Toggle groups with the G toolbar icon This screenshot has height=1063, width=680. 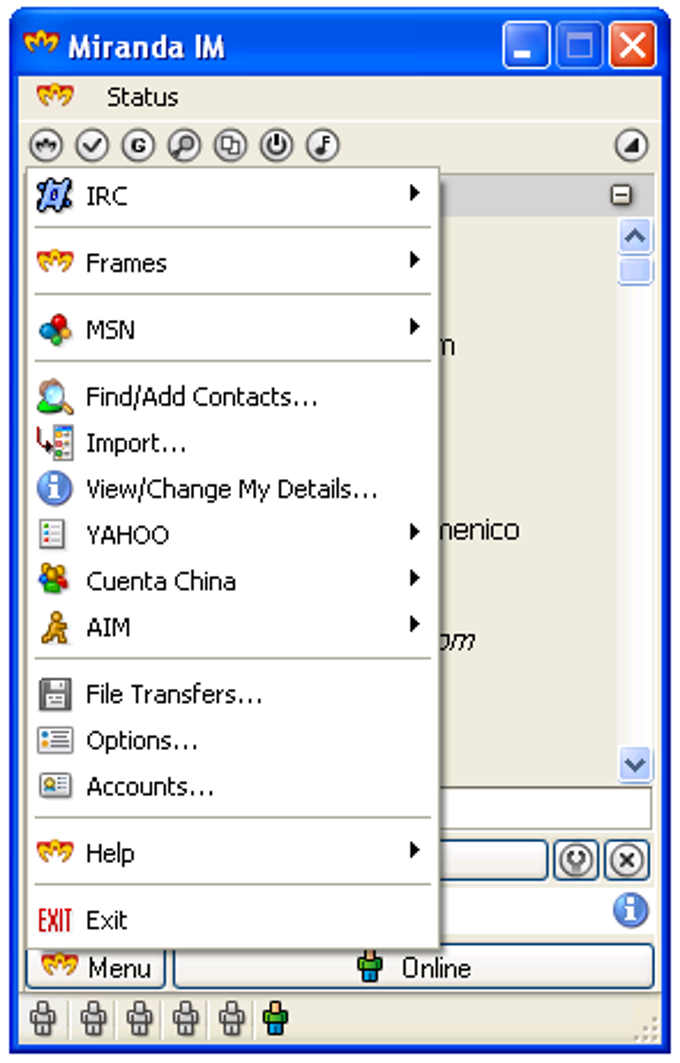pyautogui.click(x=138, y=145)
